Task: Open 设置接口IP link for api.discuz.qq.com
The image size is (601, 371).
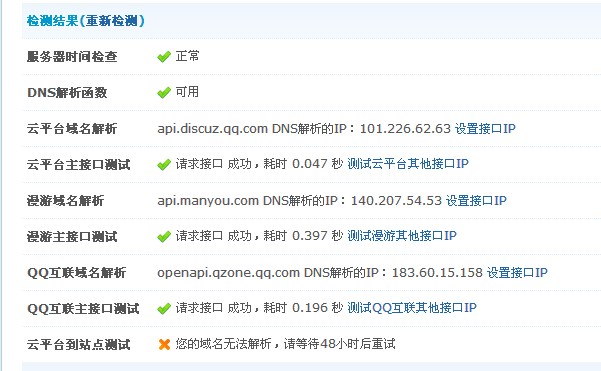Action: [485, 128]
